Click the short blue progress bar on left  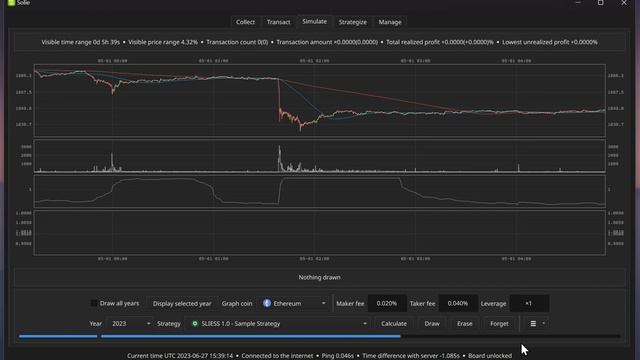(x=58, y=336)
